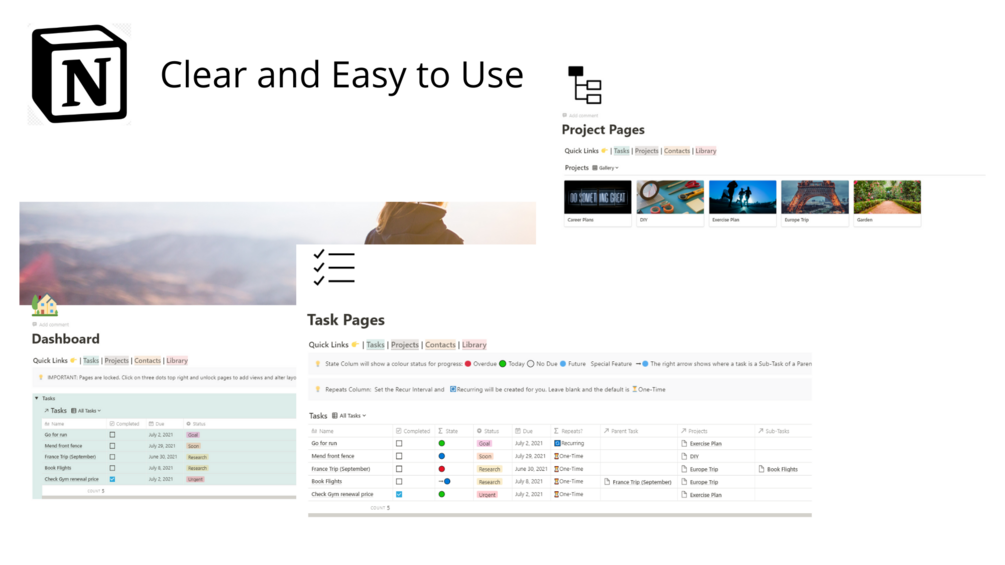Tick the Go for run checkbox in Dashboard
Screen dimensions: 1005x565
point(112,435)
